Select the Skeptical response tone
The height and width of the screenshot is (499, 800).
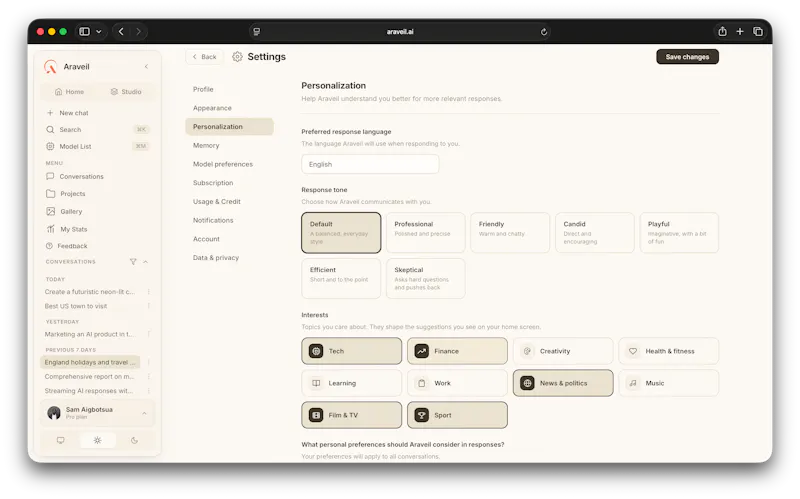coord(426,279)
